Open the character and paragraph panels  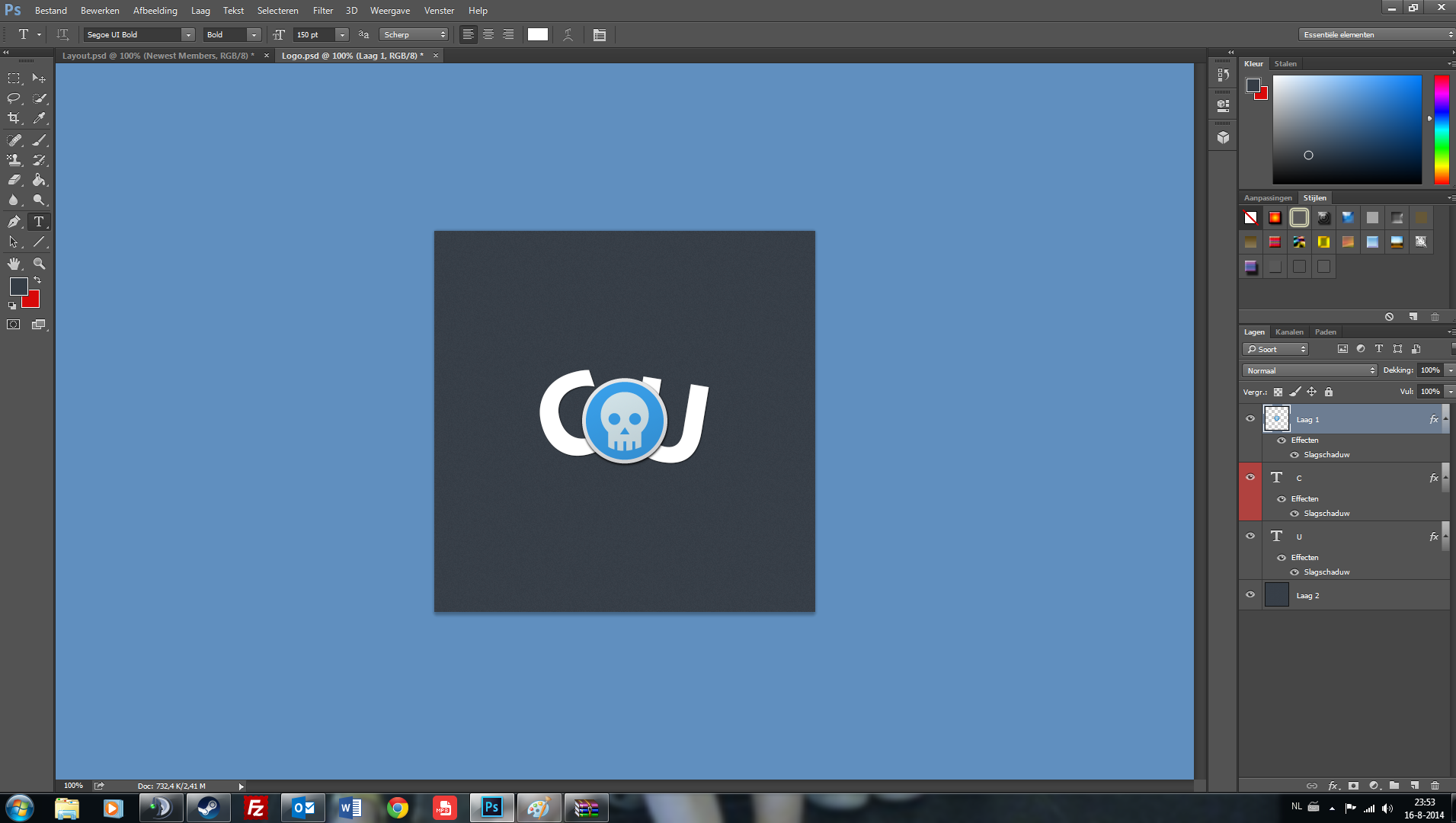[600, 34]
